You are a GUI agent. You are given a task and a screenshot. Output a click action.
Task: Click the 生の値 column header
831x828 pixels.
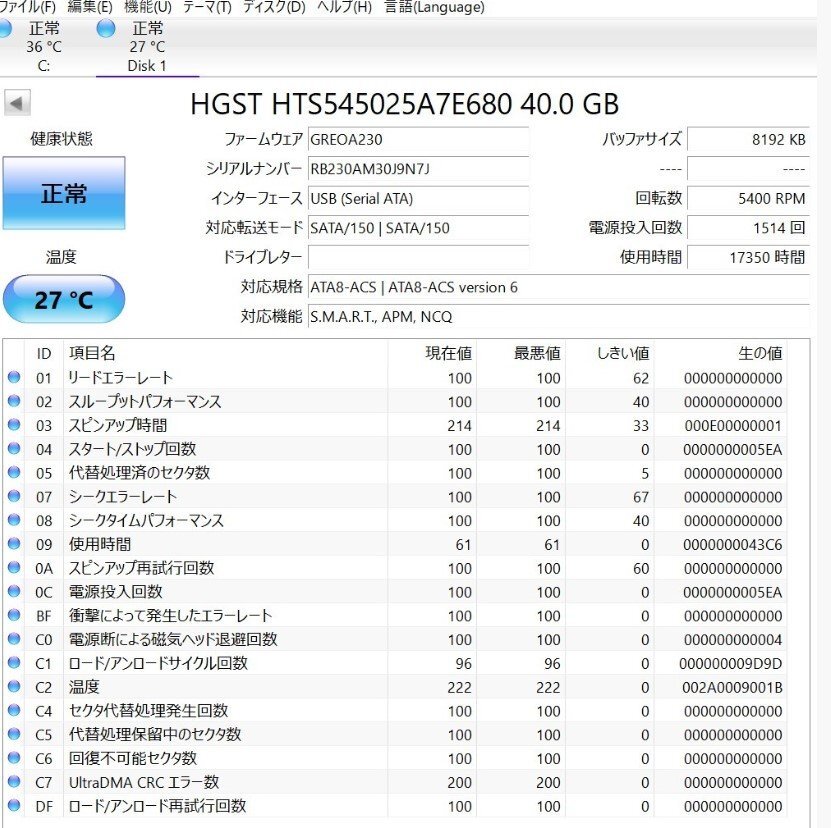(x=720, y=353)
